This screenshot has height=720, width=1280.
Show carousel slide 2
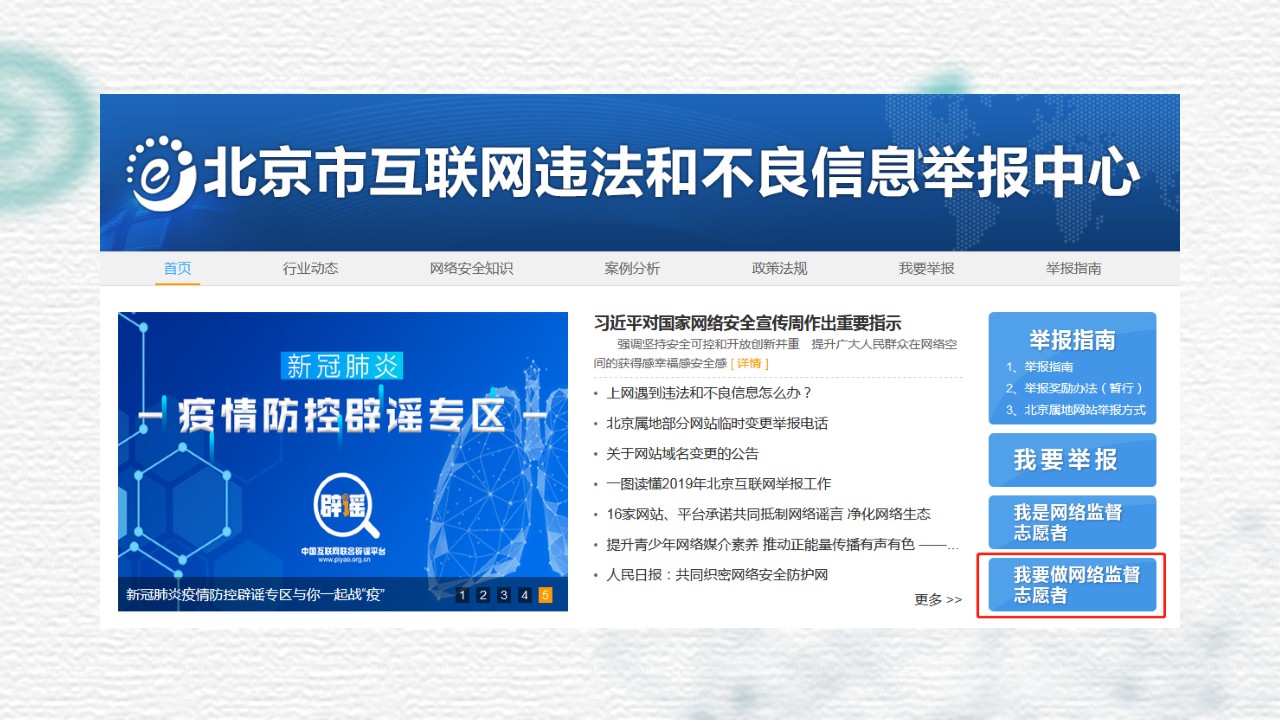click(483, 595)
